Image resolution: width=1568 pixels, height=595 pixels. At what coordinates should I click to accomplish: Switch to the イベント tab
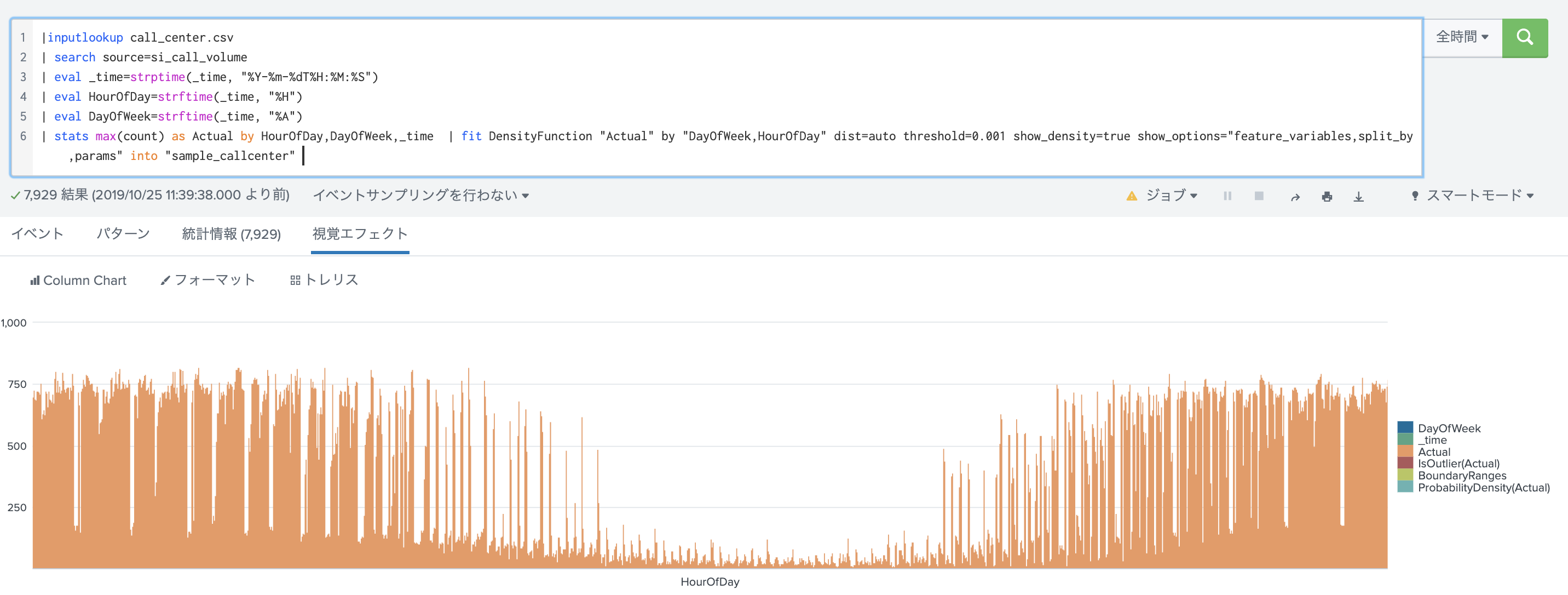[37, 234]
